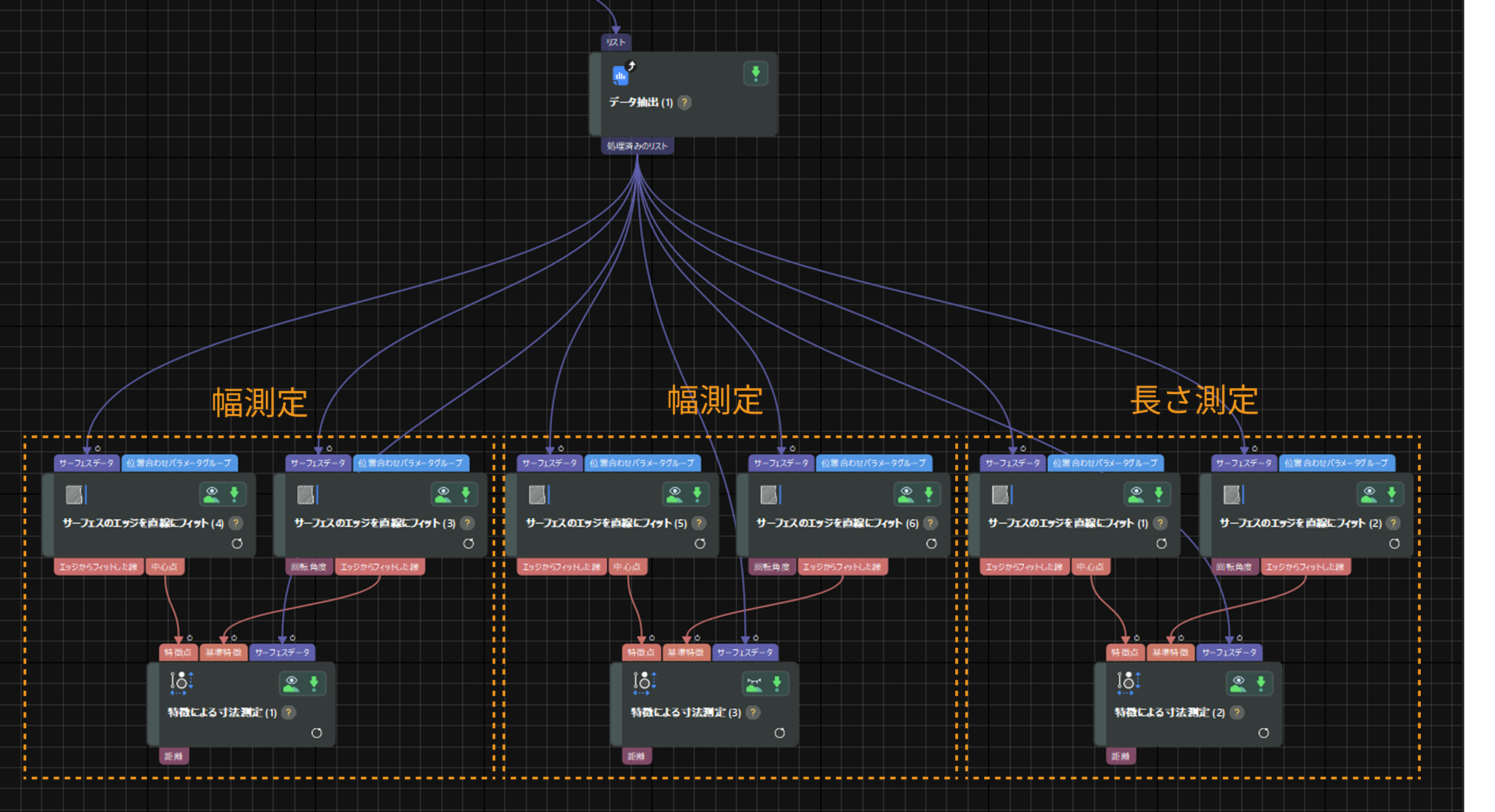The width and height of the screenshot is (1495, 812).
Task: Click 中心点 output port of edge-fit (5)
Action: tap(628, 567)
